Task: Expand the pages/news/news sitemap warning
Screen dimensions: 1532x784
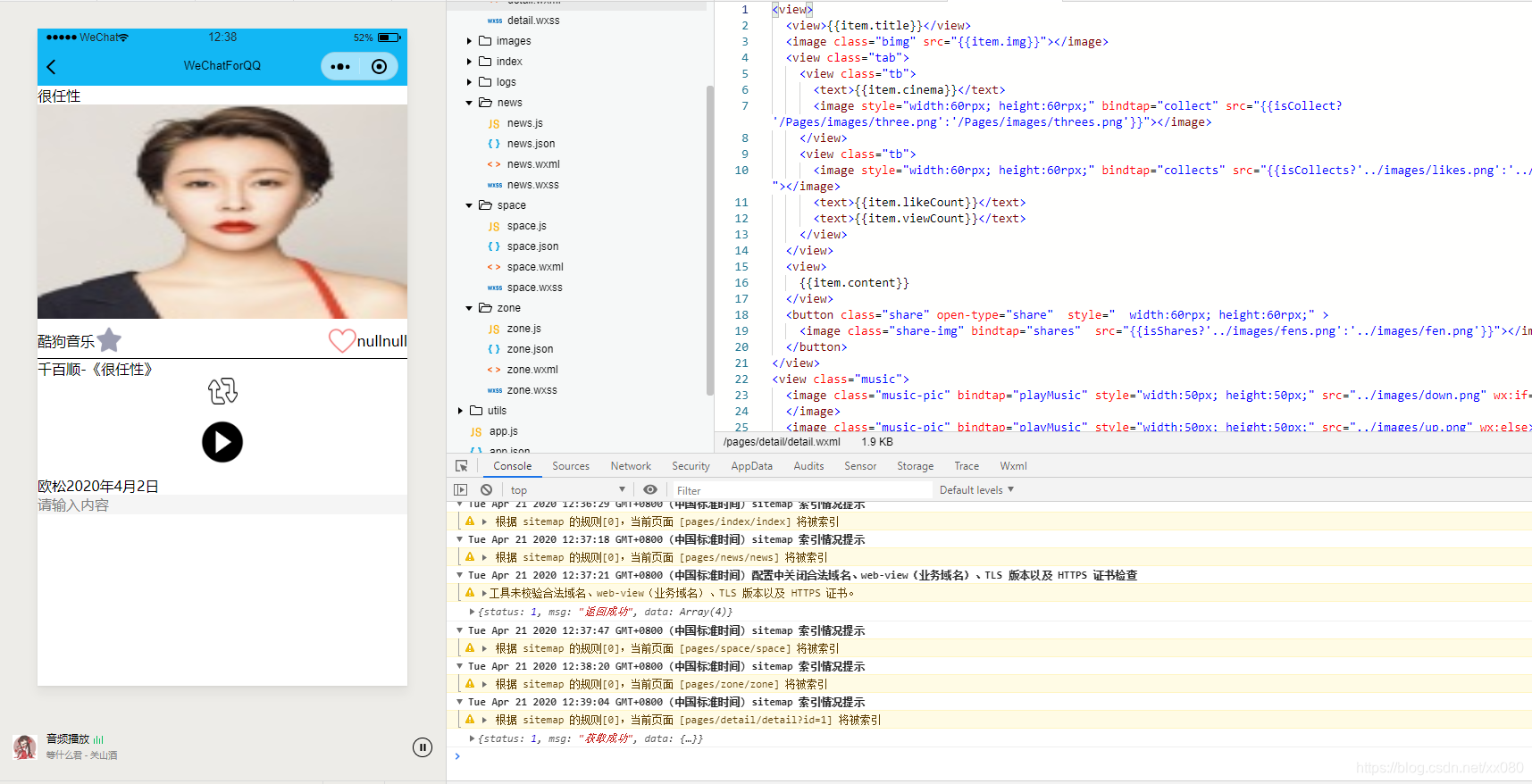Action: pos(484,557)
